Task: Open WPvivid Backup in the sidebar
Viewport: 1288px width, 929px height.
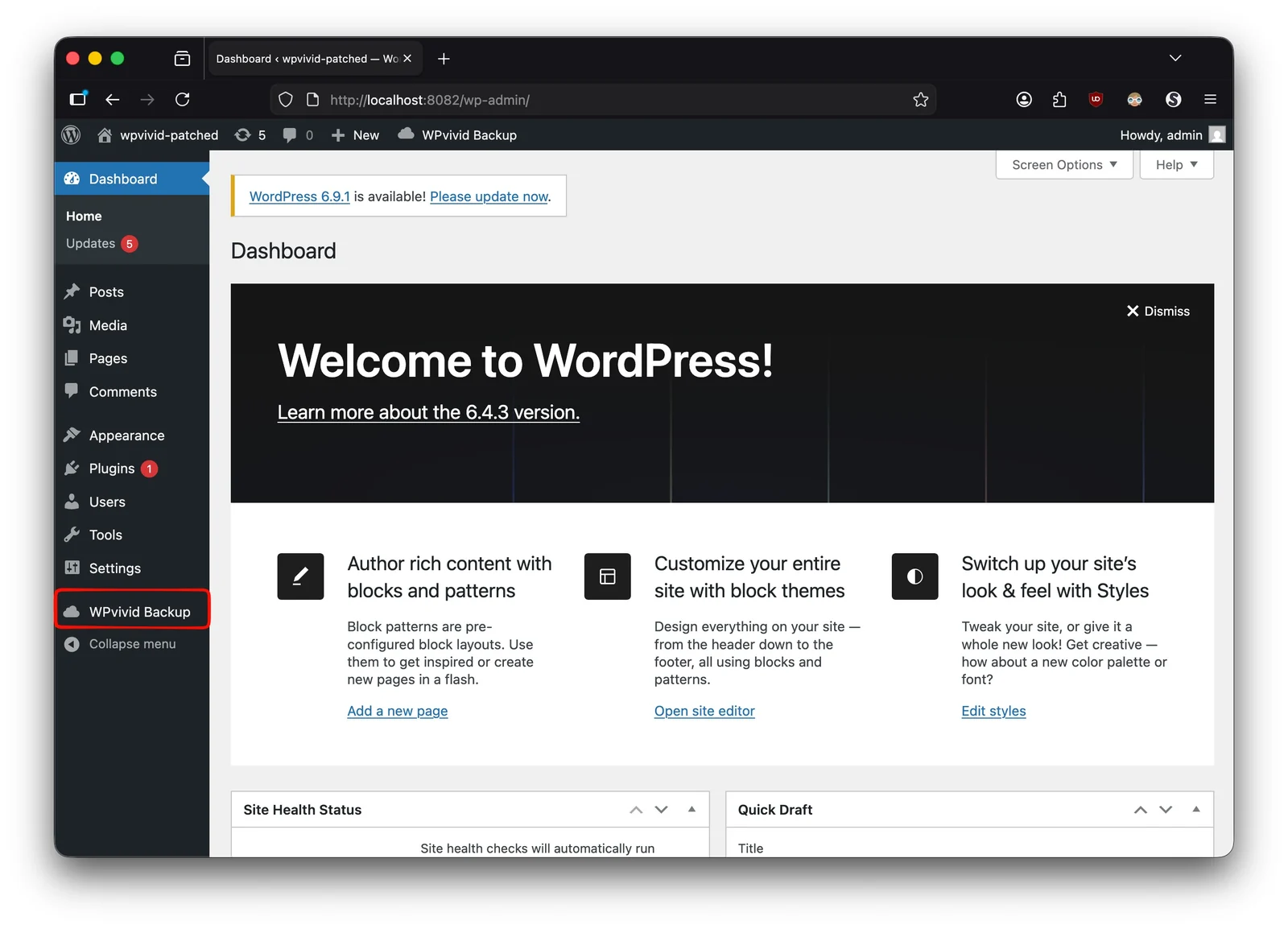Action: click(x=132, y=612)
